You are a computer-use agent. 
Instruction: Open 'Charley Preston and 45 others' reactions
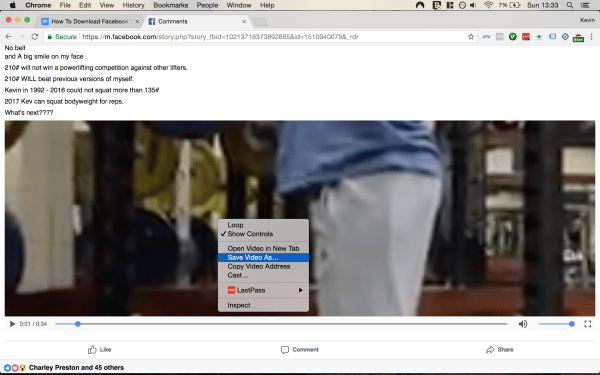click(76, 367)
